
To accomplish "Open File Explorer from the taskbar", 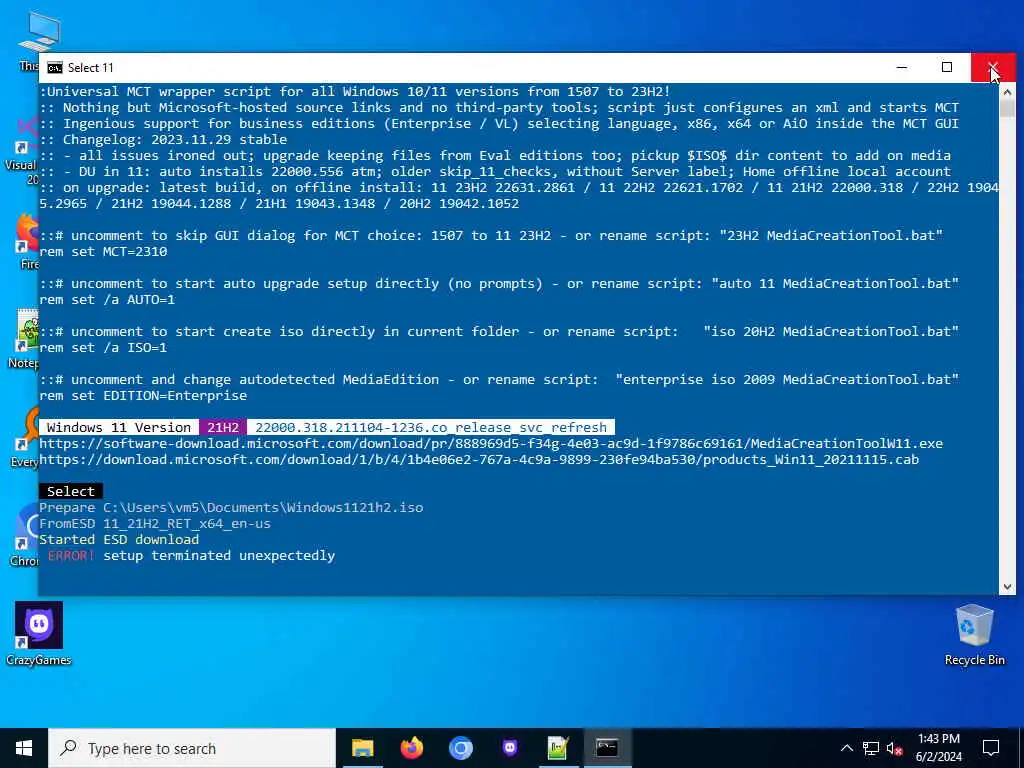I will (362, 748).
